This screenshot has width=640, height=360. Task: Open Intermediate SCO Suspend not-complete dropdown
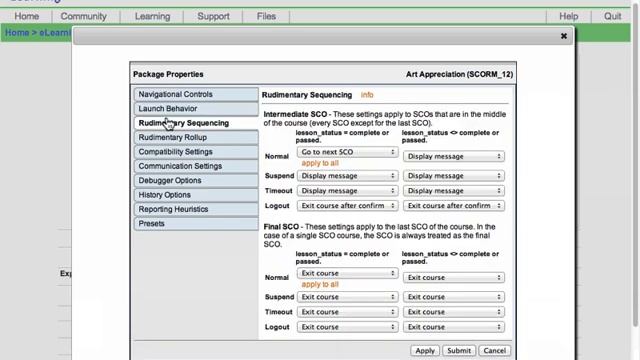tap(453, 176)
